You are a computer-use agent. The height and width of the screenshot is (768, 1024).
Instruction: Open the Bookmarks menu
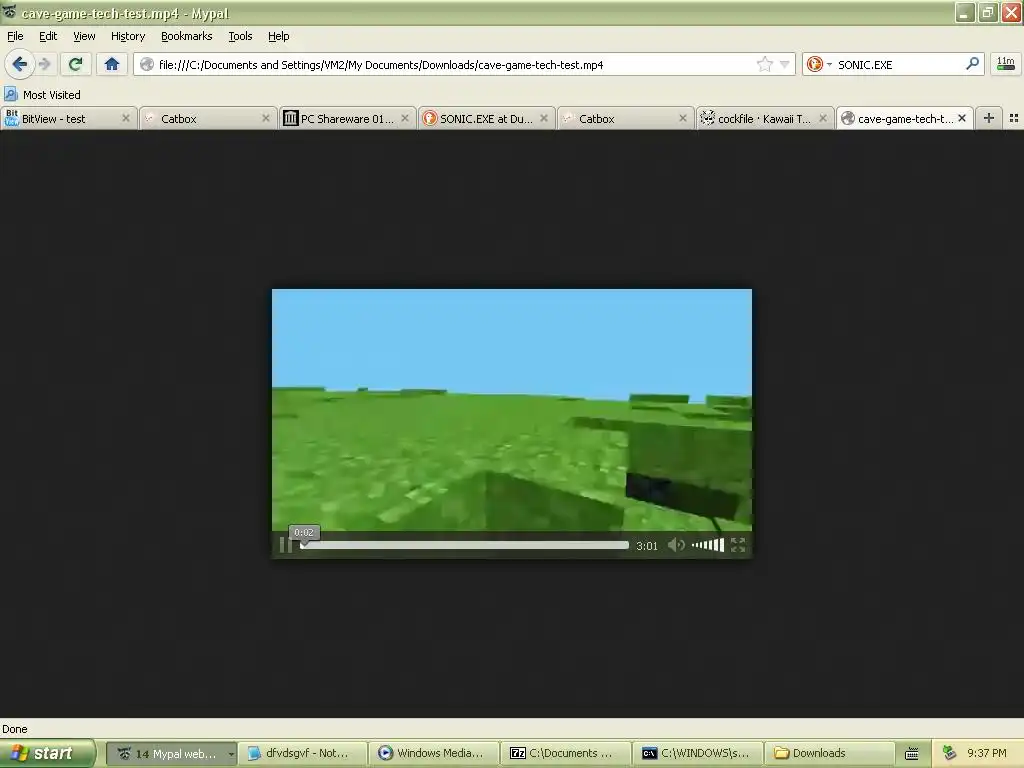coord(186,36)
